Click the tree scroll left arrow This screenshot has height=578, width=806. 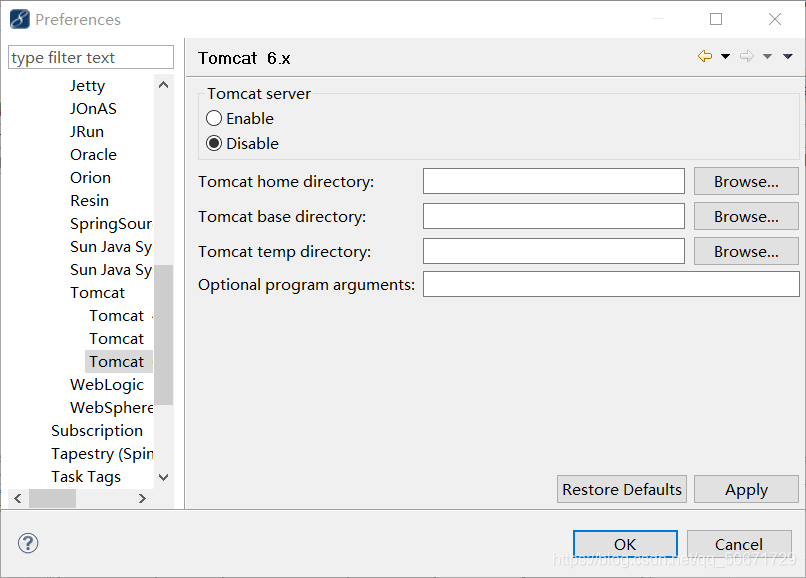point(18,498)
